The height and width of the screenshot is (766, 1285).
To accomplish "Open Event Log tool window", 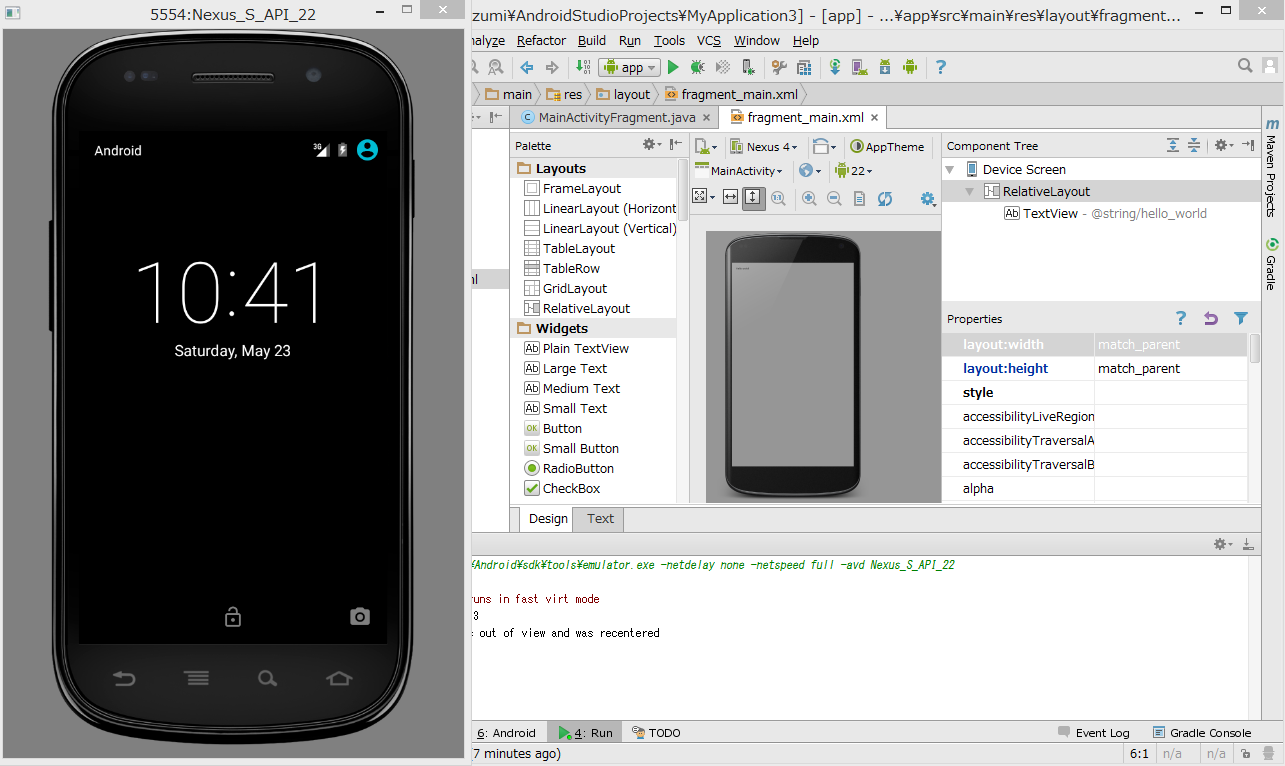I will [1093, 733].
